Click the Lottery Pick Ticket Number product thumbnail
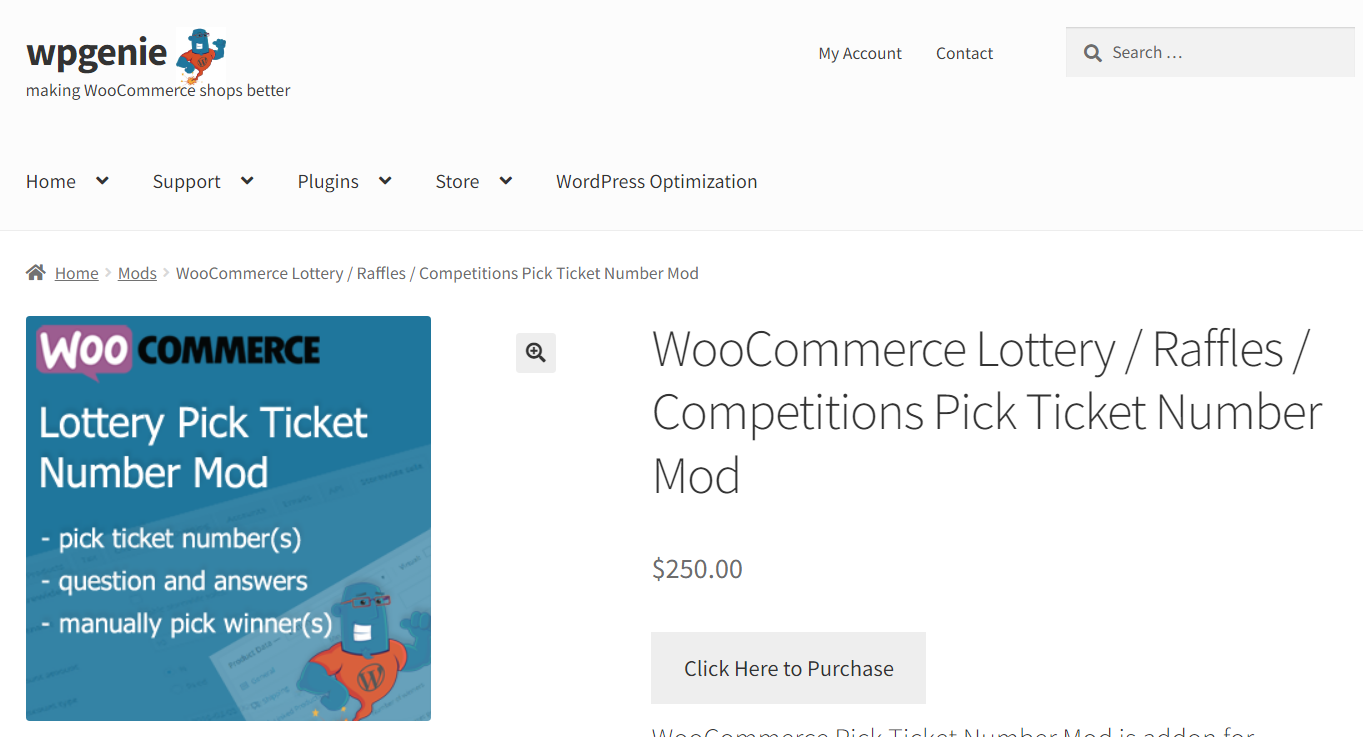Viewport: 1363px width, 737px height. click(228, 517)
